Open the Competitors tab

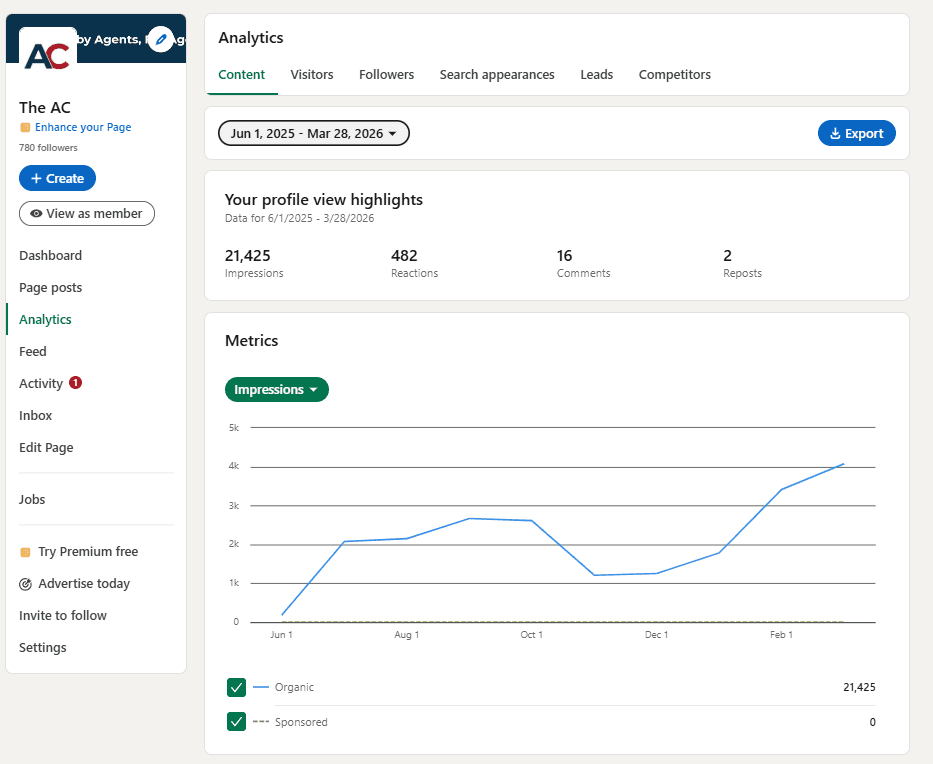[x=674, y=74]
